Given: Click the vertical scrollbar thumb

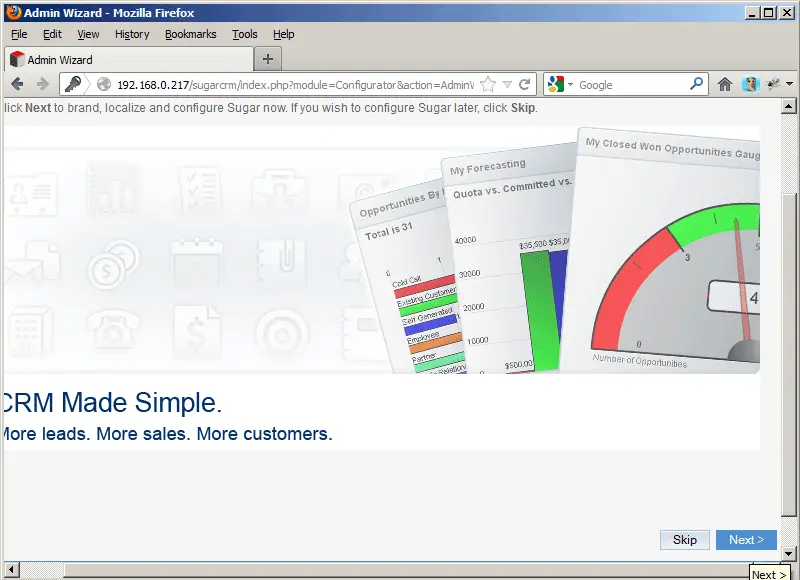Looking at the screenshot, I should pyautogui.click(x=788, y=355).
